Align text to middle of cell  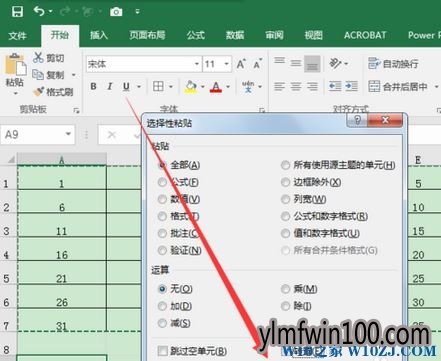click(296, 63)
